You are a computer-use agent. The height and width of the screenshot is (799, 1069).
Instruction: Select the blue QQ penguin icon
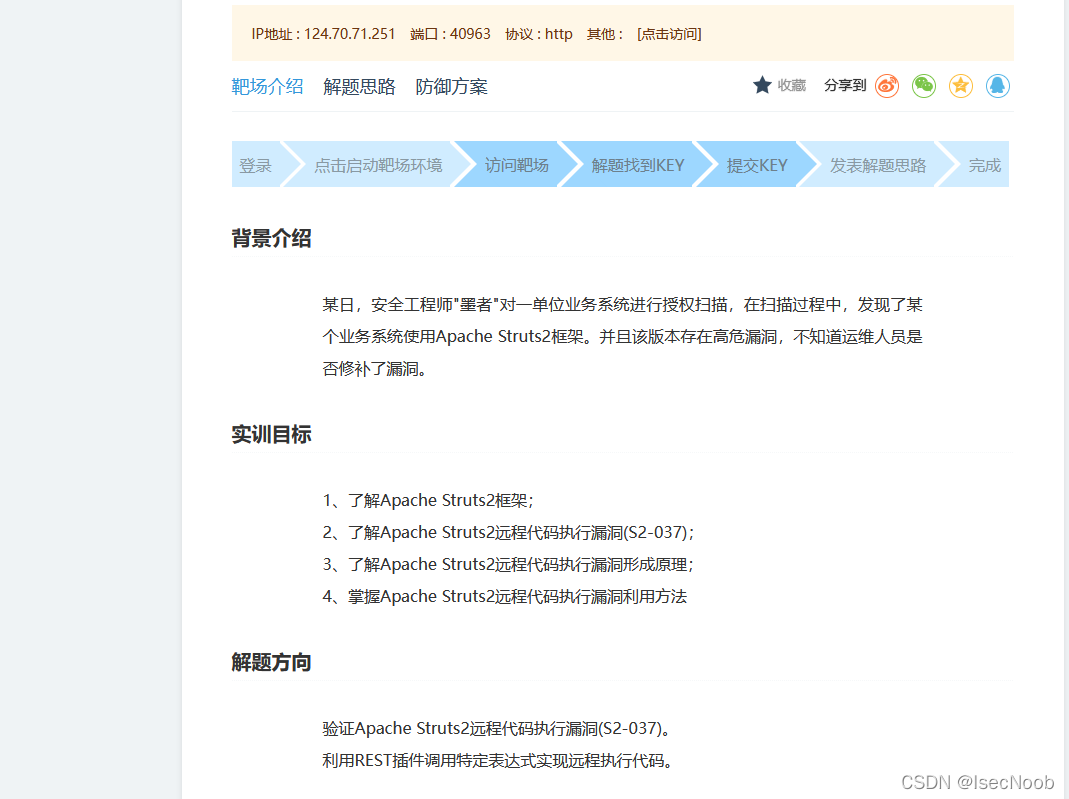997,86
